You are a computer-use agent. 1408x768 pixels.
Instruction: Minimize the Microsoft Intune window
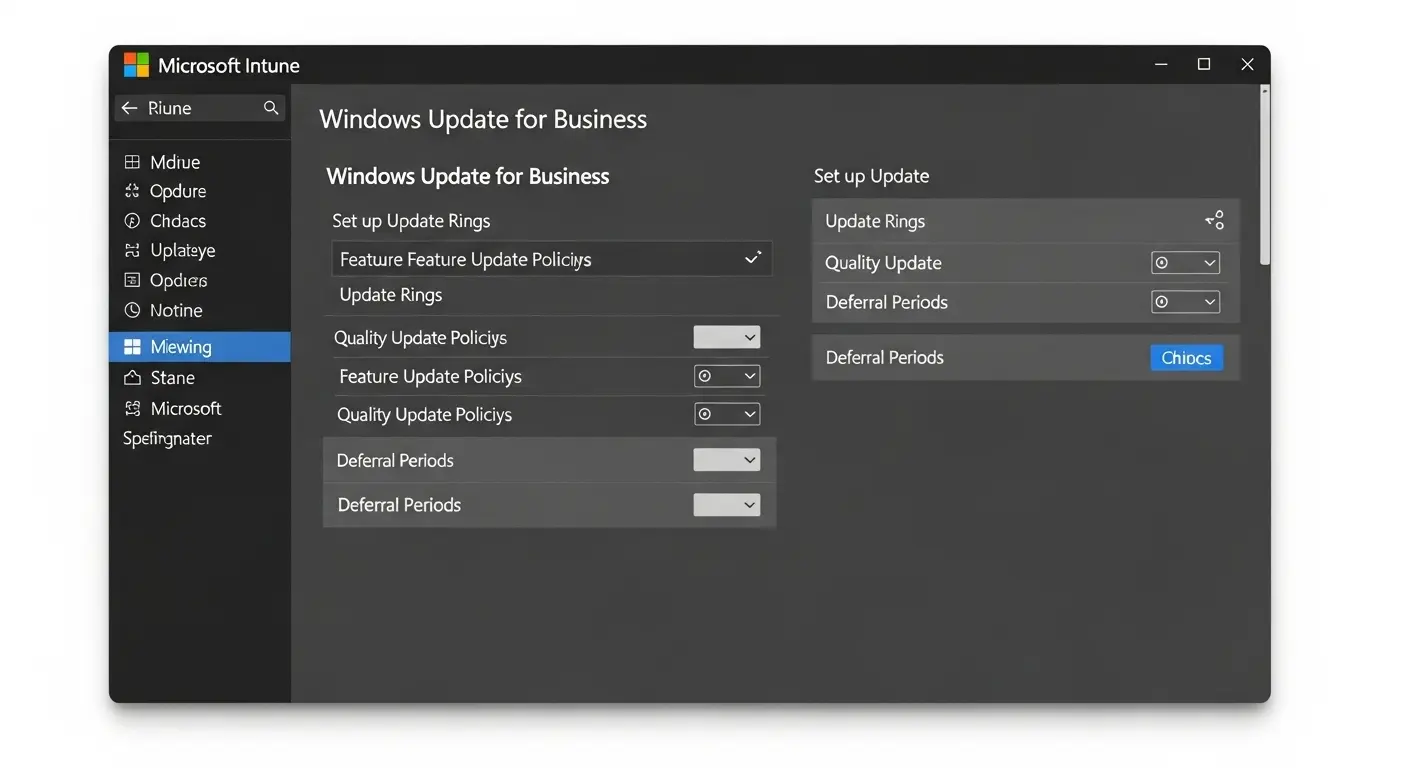1161,65
